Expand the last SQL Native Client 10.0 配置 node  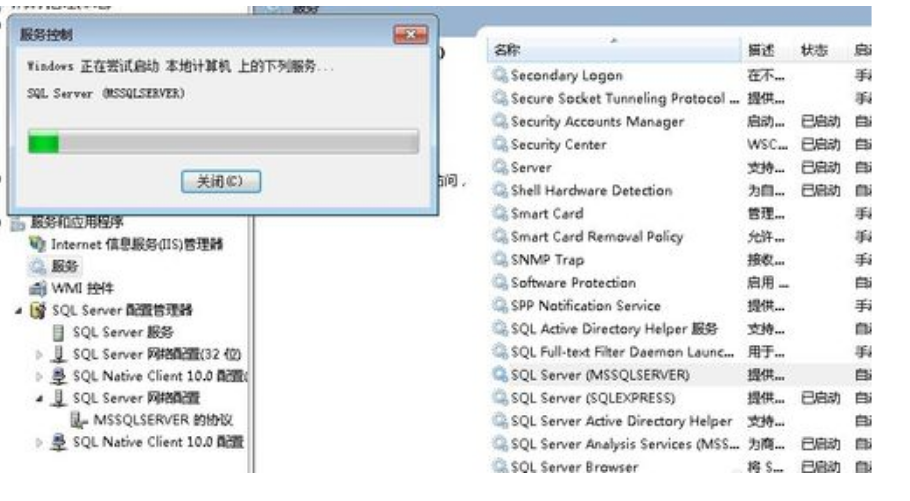coord(40,442)
